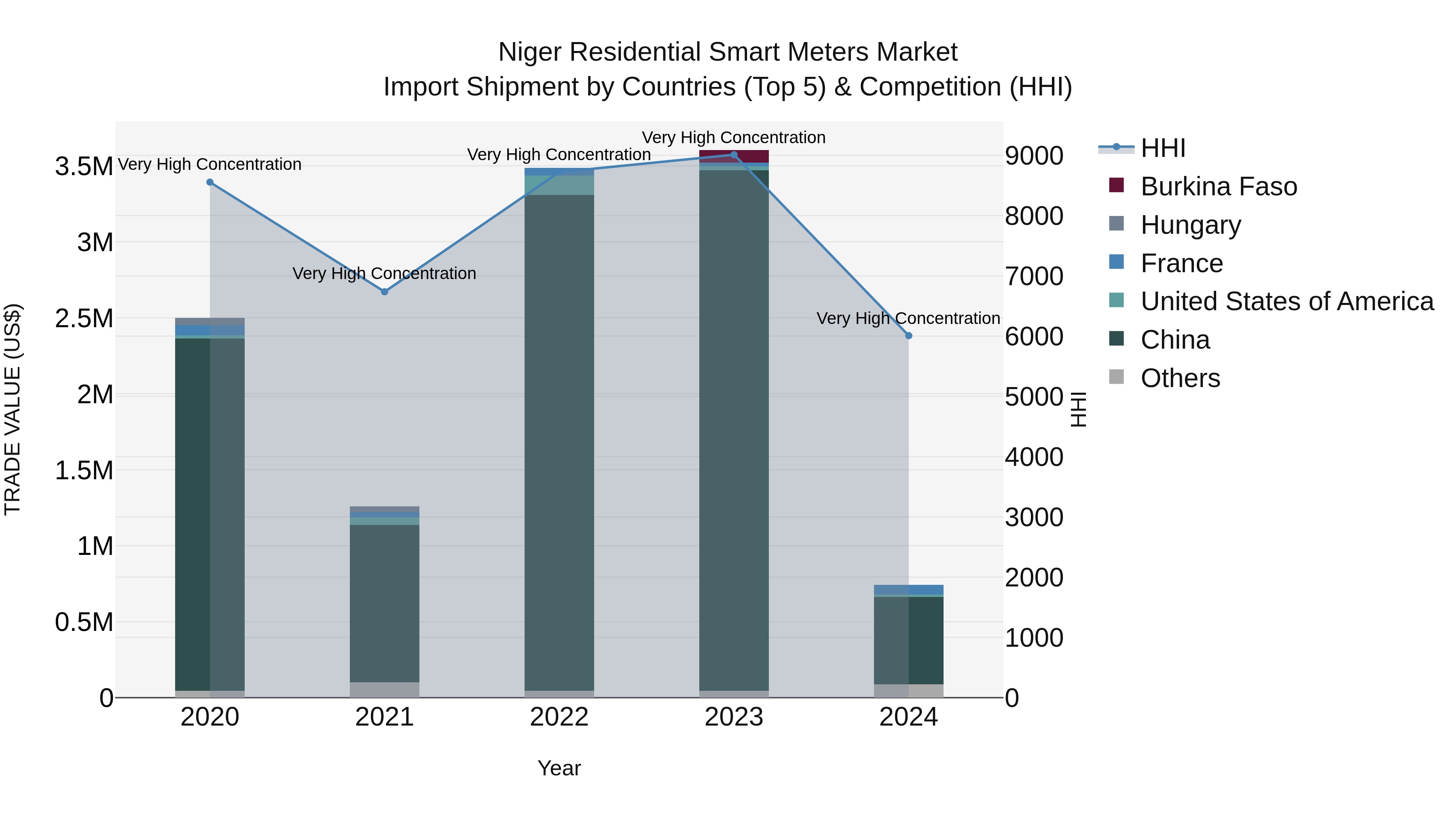Toggle the Hungary legend entry
The height and width of the screenshot is (819, 1456).
click(1175, 224)
